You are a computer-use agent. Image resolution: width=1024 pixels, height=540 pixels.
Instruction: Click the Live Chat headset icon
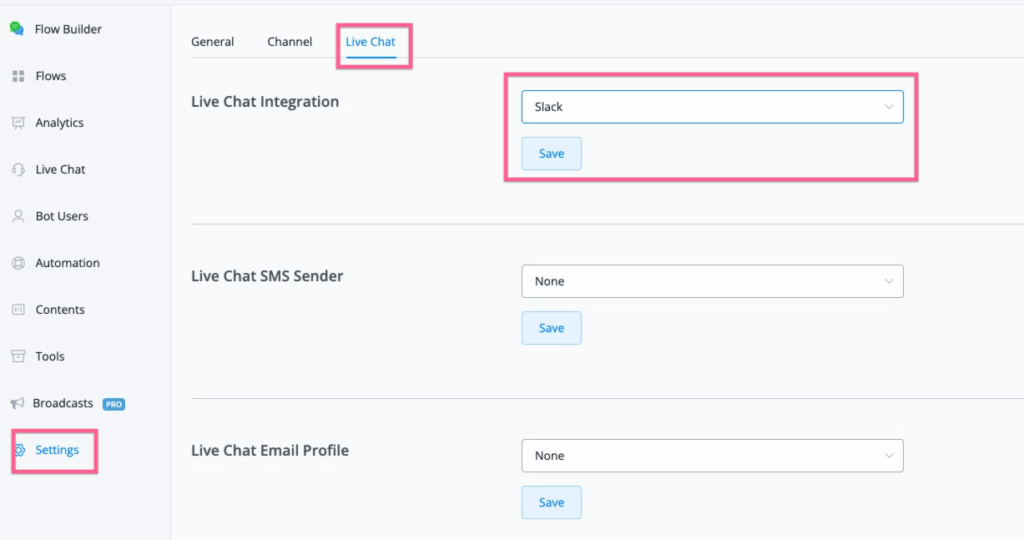[18, 170]
